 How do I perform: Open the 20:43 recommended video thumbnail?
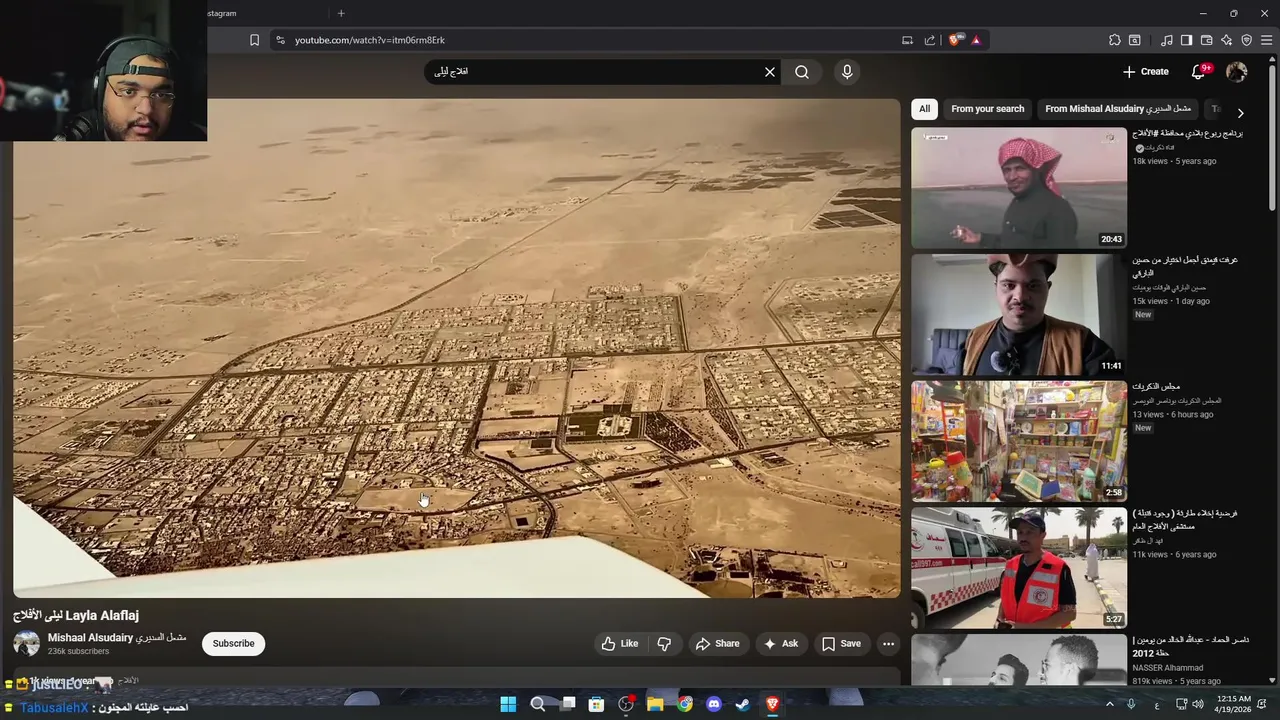1019,188
